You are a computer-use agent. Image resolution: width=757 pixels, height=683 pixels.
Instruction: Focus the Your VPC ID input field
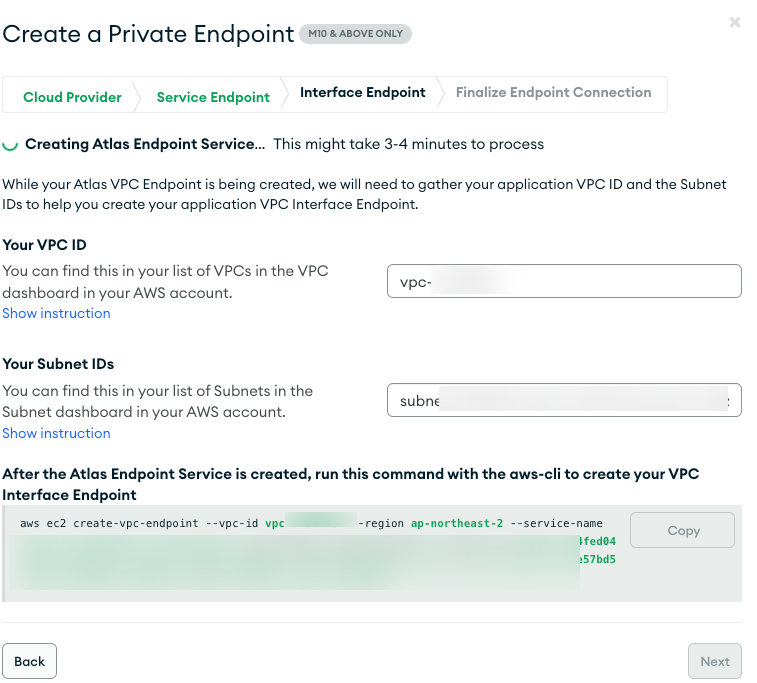point(564,281)
